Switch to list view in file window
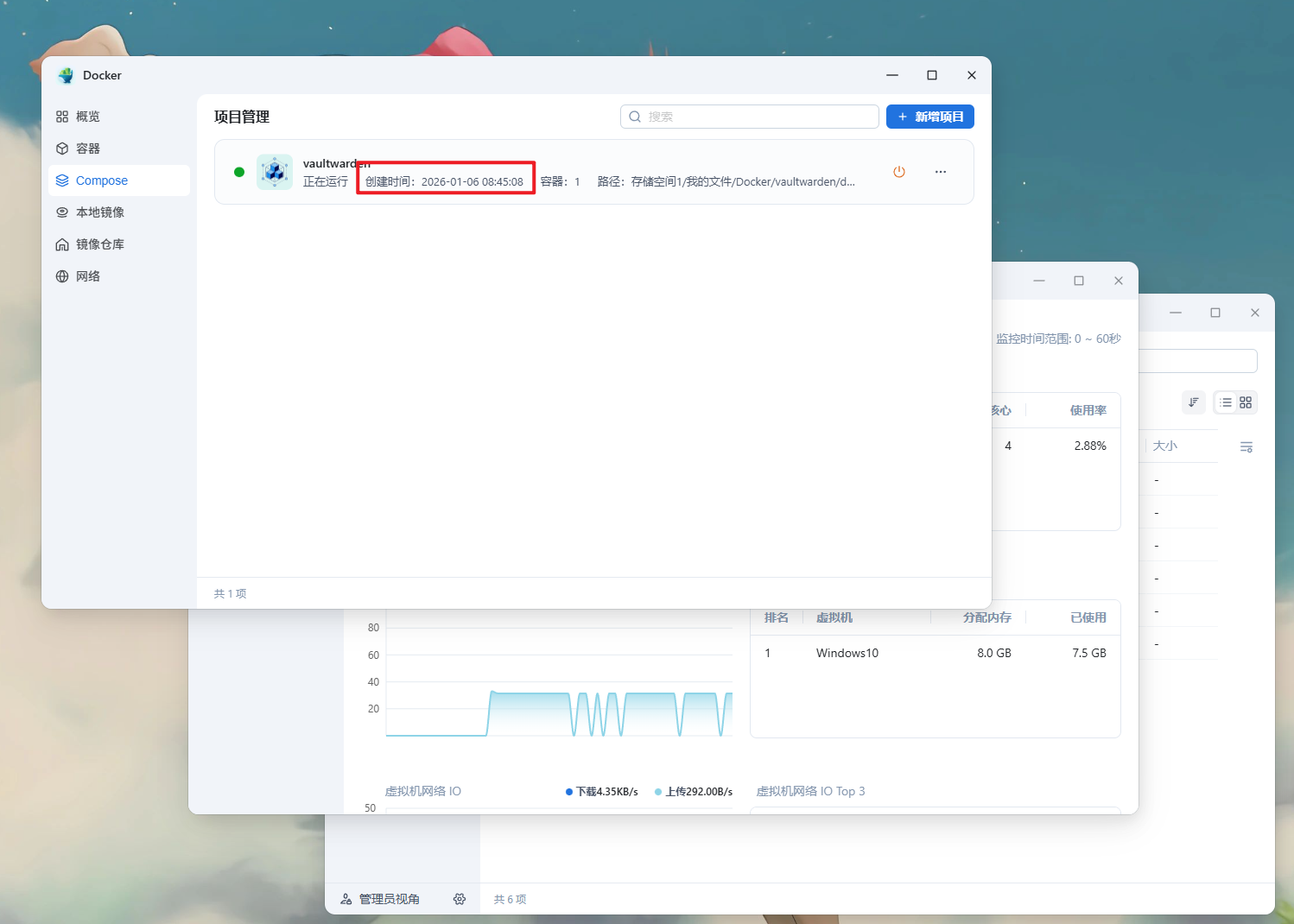The width and height of the screenshot is (1294, 924). click(1226, 402)
